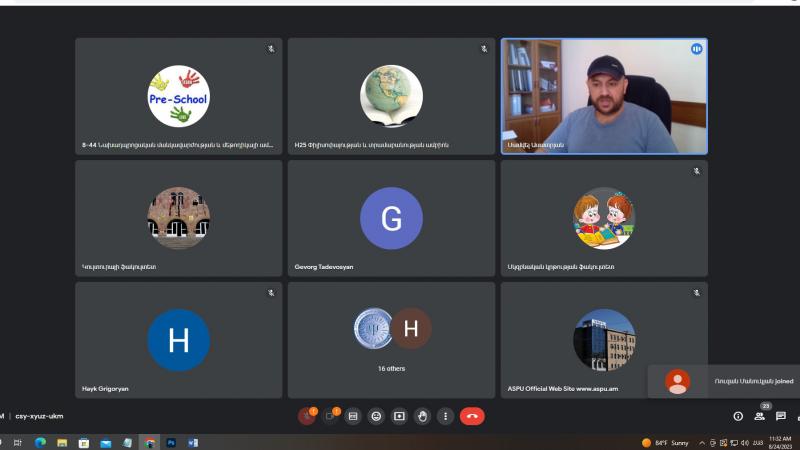This screenshot has height=450, width=800.
Task: Open the taskbar clock and date
Action: tap(780, 442)
